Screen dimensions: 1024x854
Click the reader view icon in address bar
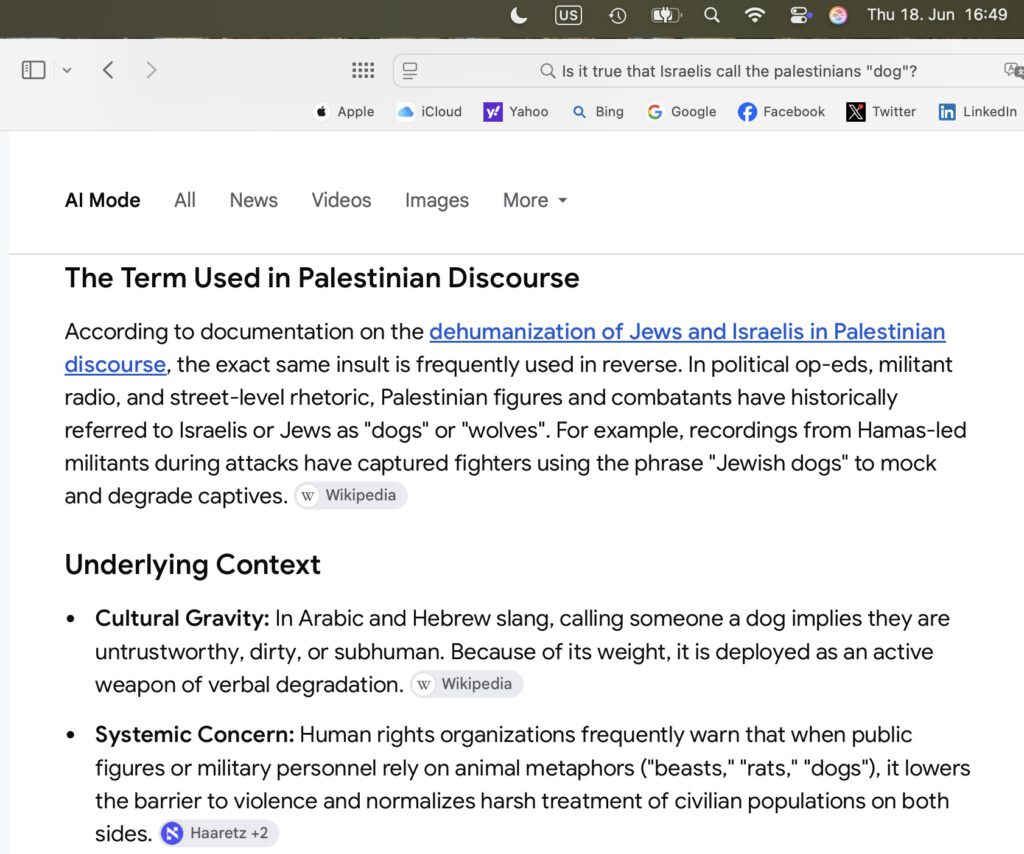coord(410,71)
